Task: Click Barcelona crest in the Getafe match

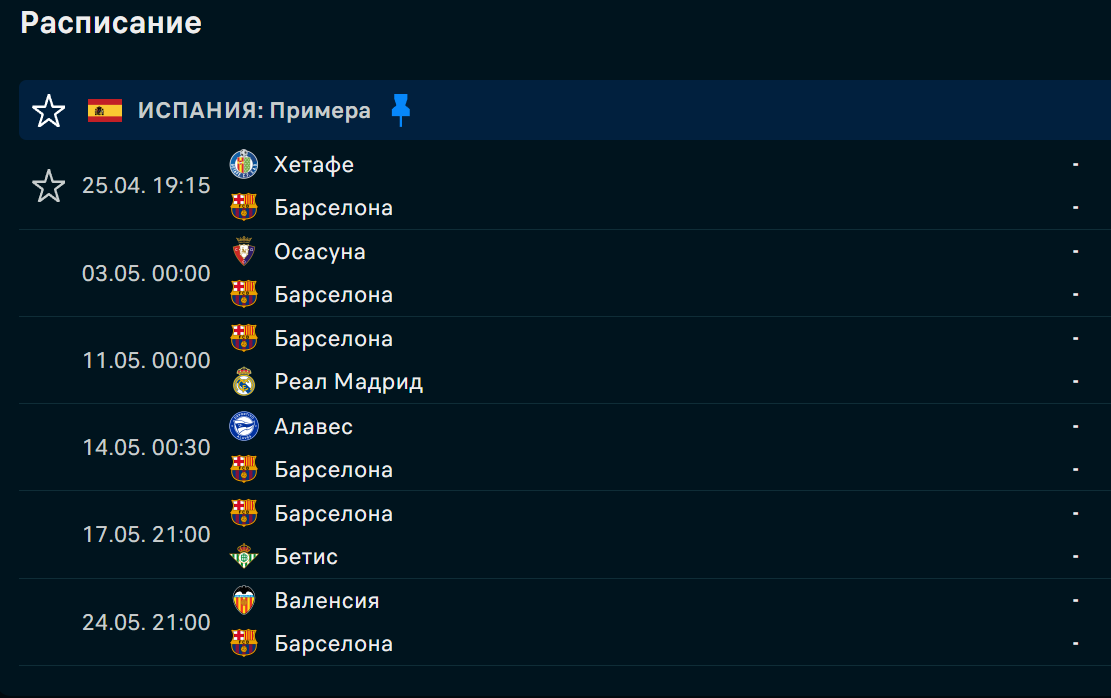Action: click(244, 207)
